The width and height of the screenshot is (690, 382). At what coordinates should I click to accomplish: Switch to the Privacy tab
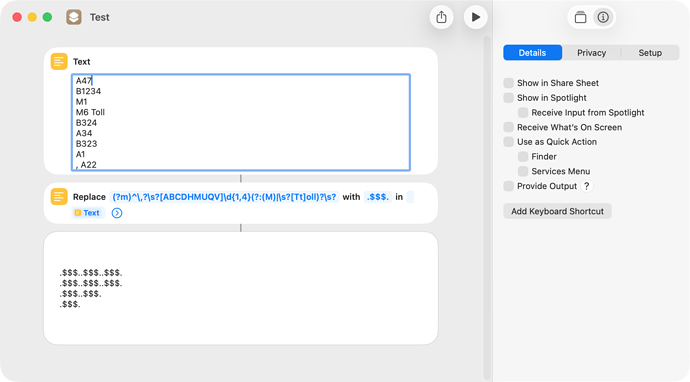pos(591,53)
